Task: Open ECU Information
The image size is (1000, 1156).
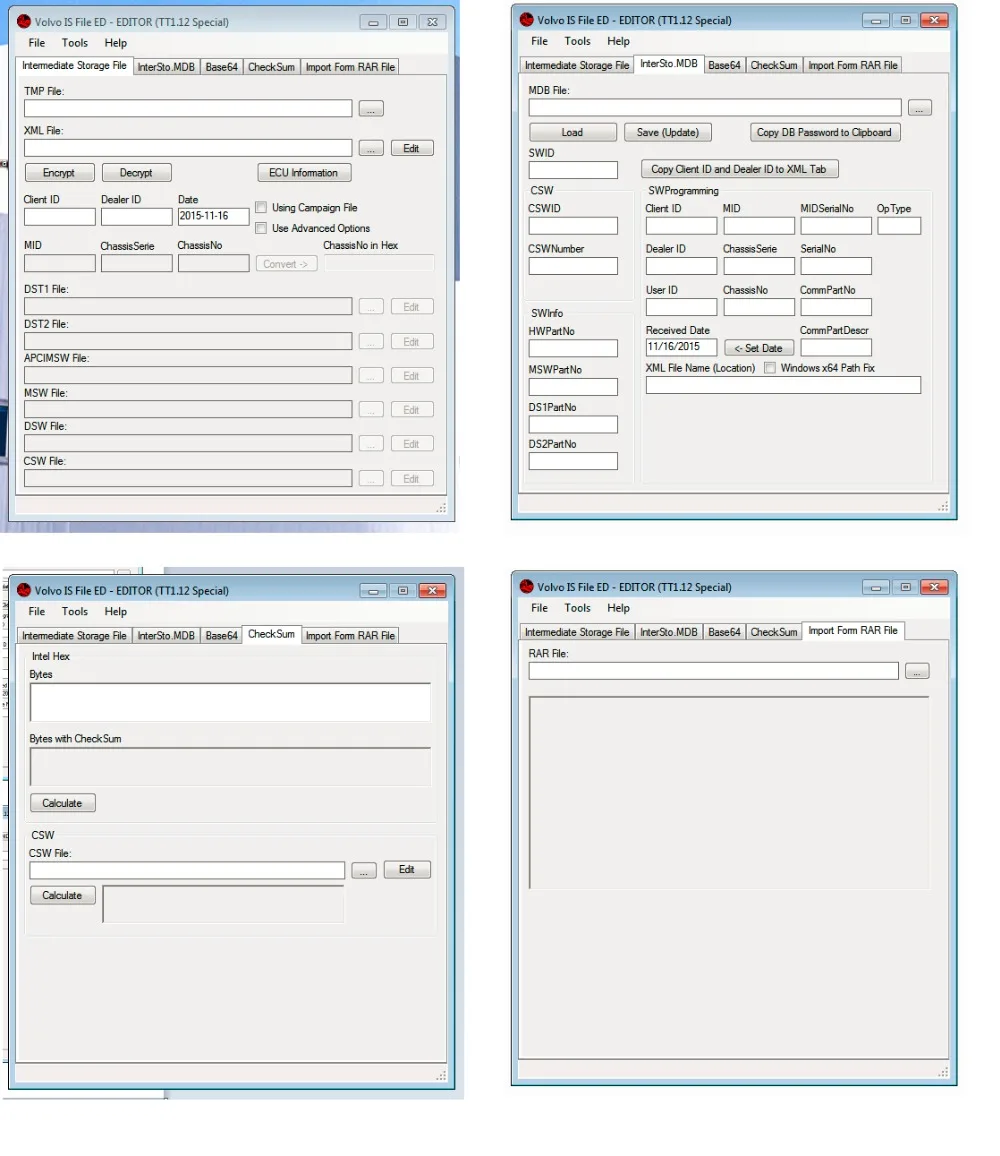Action: 304,173
